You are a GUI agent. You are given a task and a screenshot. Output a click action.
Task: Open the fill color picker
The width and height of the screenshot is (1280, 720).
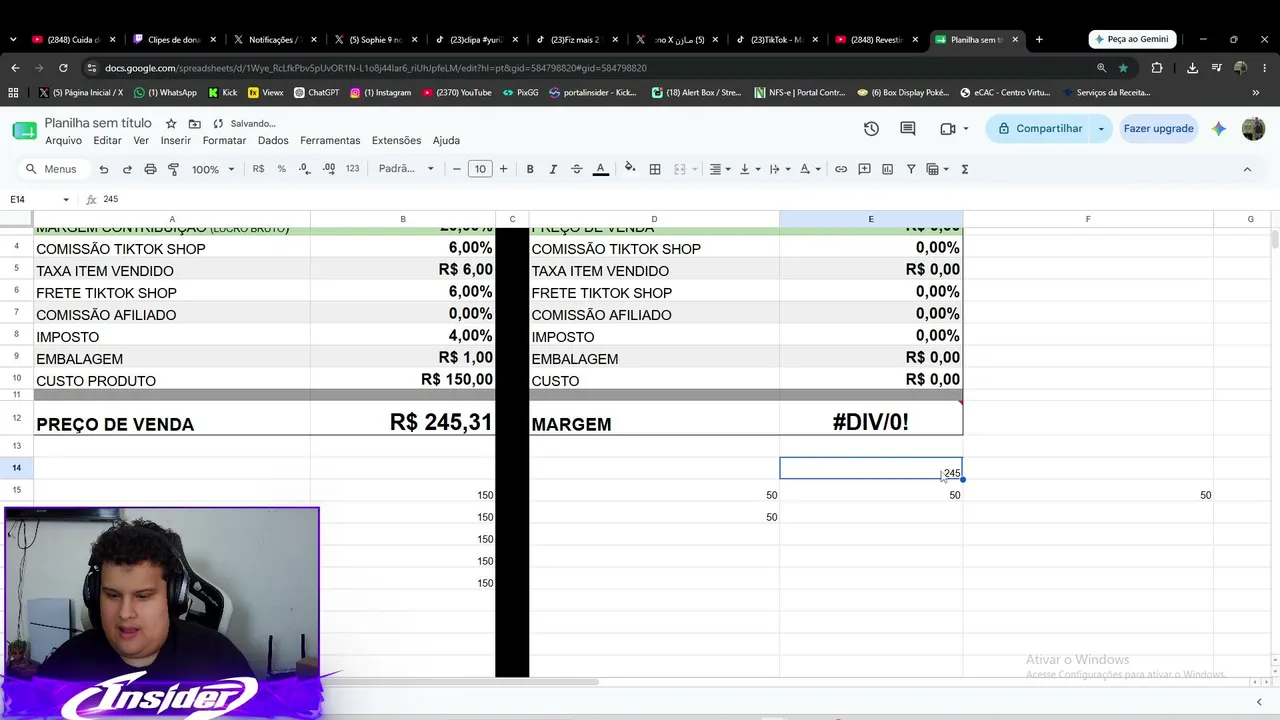(x=630, y=169)
